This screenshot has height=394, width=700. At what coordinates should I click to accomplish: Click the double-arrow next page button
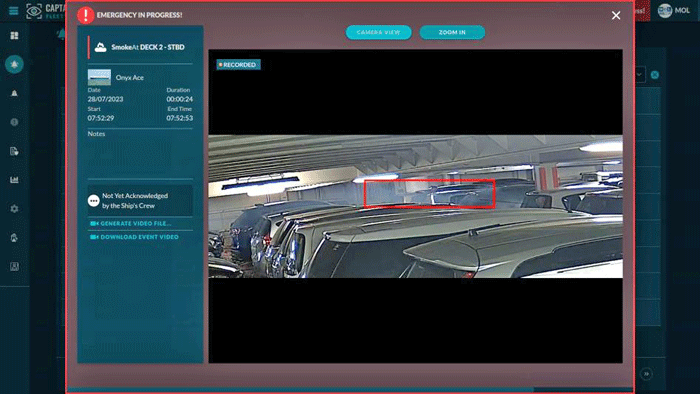[646, 374]
